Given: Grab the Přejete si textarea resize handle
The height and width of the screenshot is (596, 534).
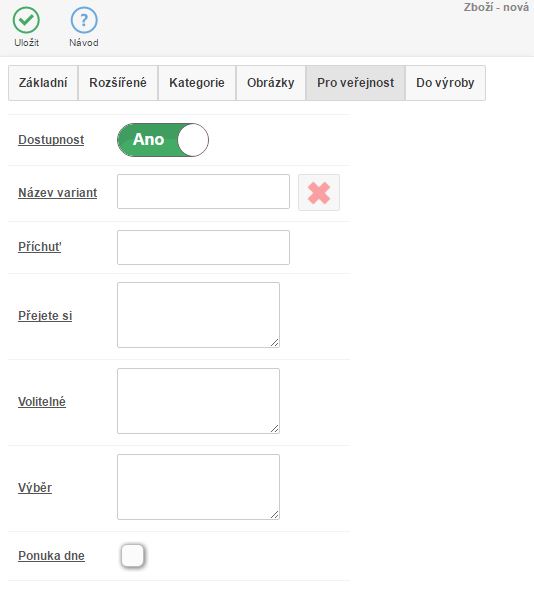Looking at the screenshot, I should 275,342.
